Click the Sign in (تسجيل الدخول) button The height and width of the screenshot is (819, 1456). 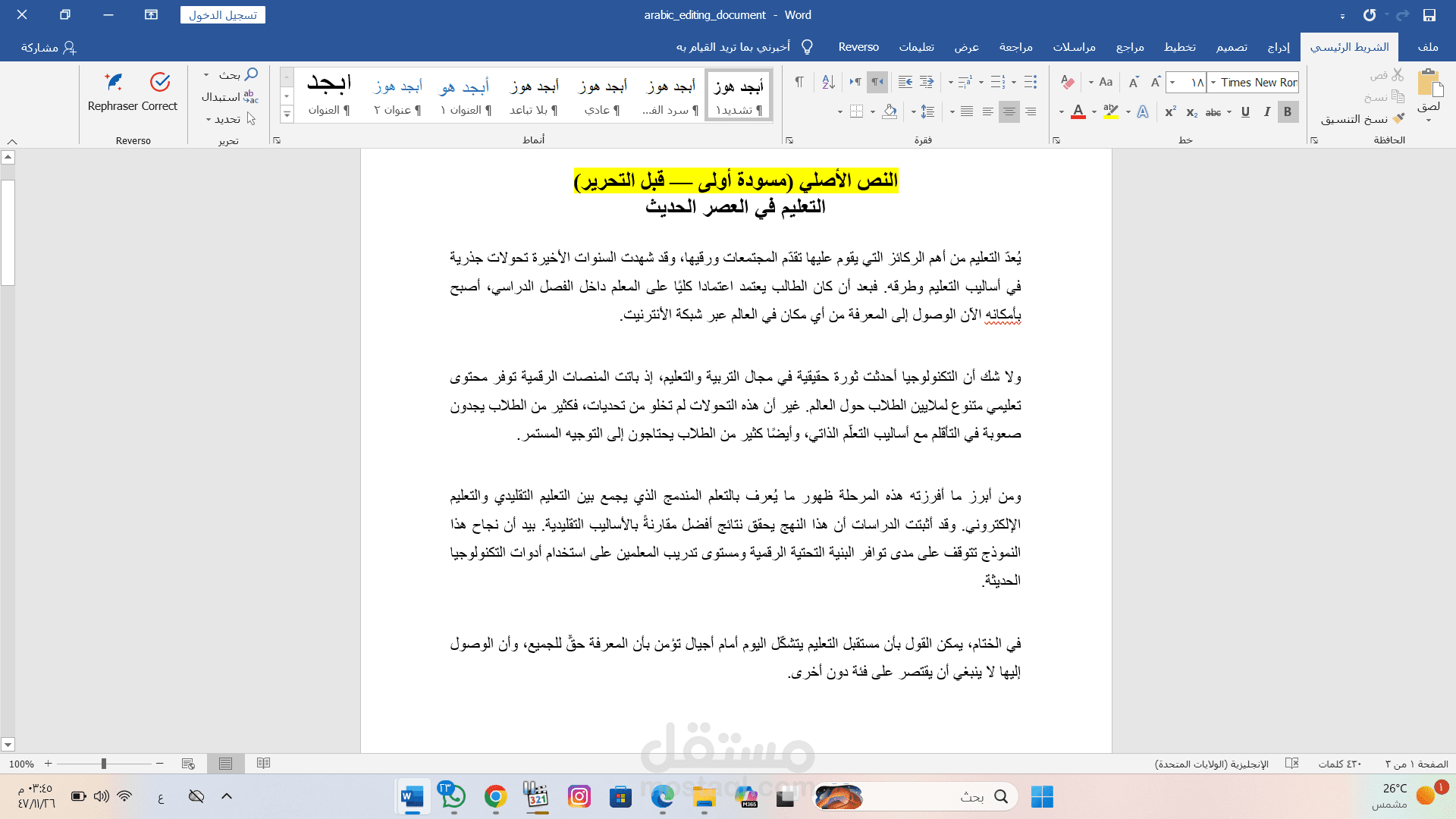coord(223,15)
